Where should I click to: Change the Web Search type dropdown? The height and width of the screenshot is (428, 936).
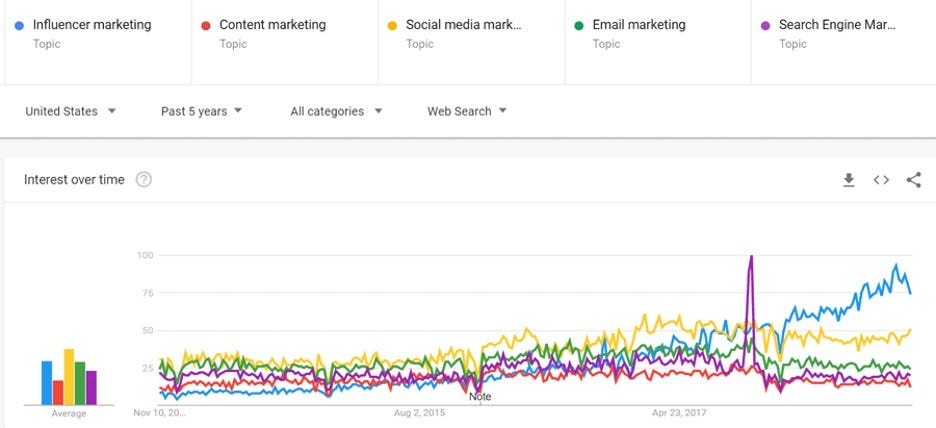(466, 111)
